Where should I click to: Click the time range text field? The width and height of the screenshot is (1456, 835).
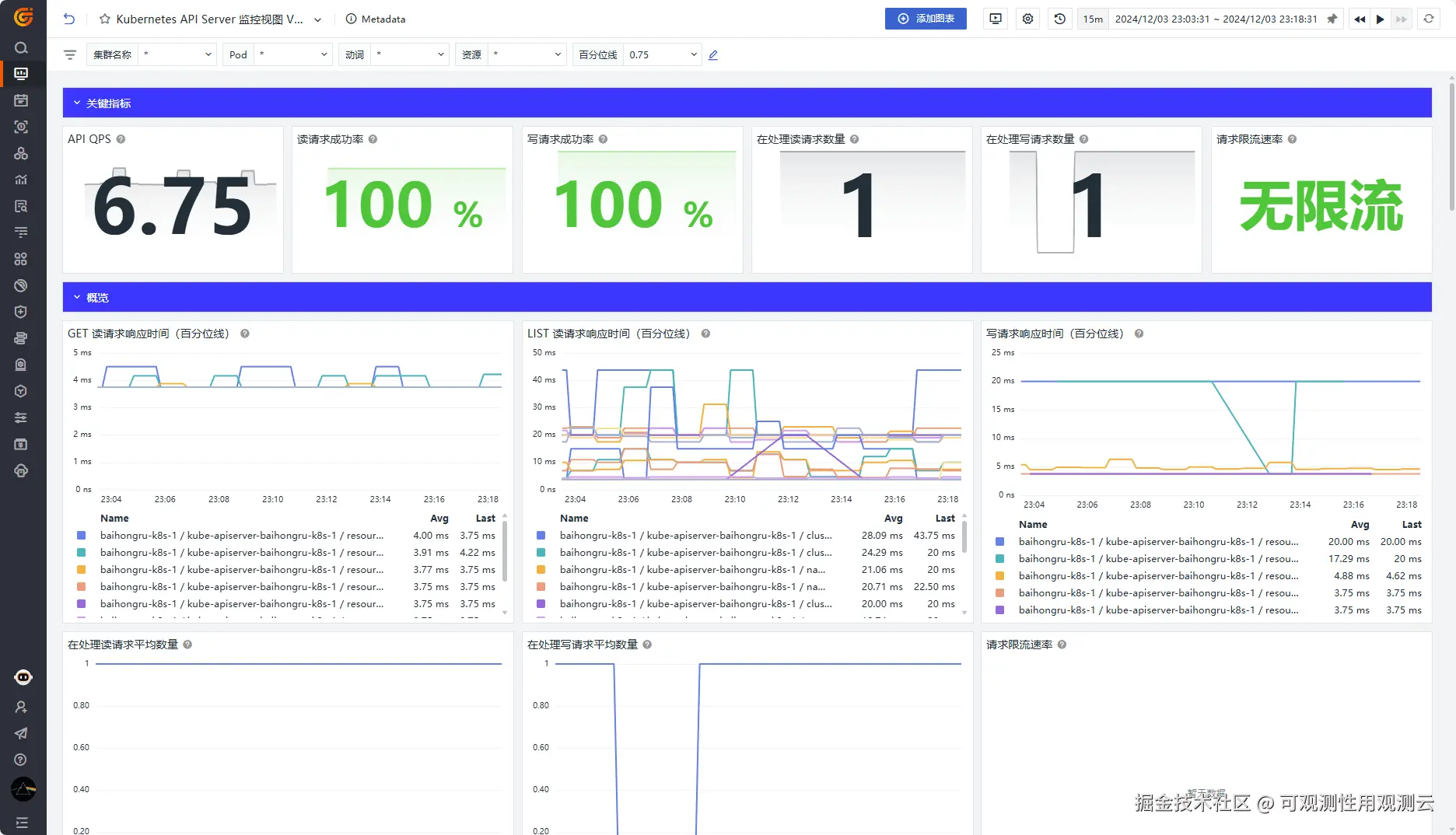pos(1216,19)
